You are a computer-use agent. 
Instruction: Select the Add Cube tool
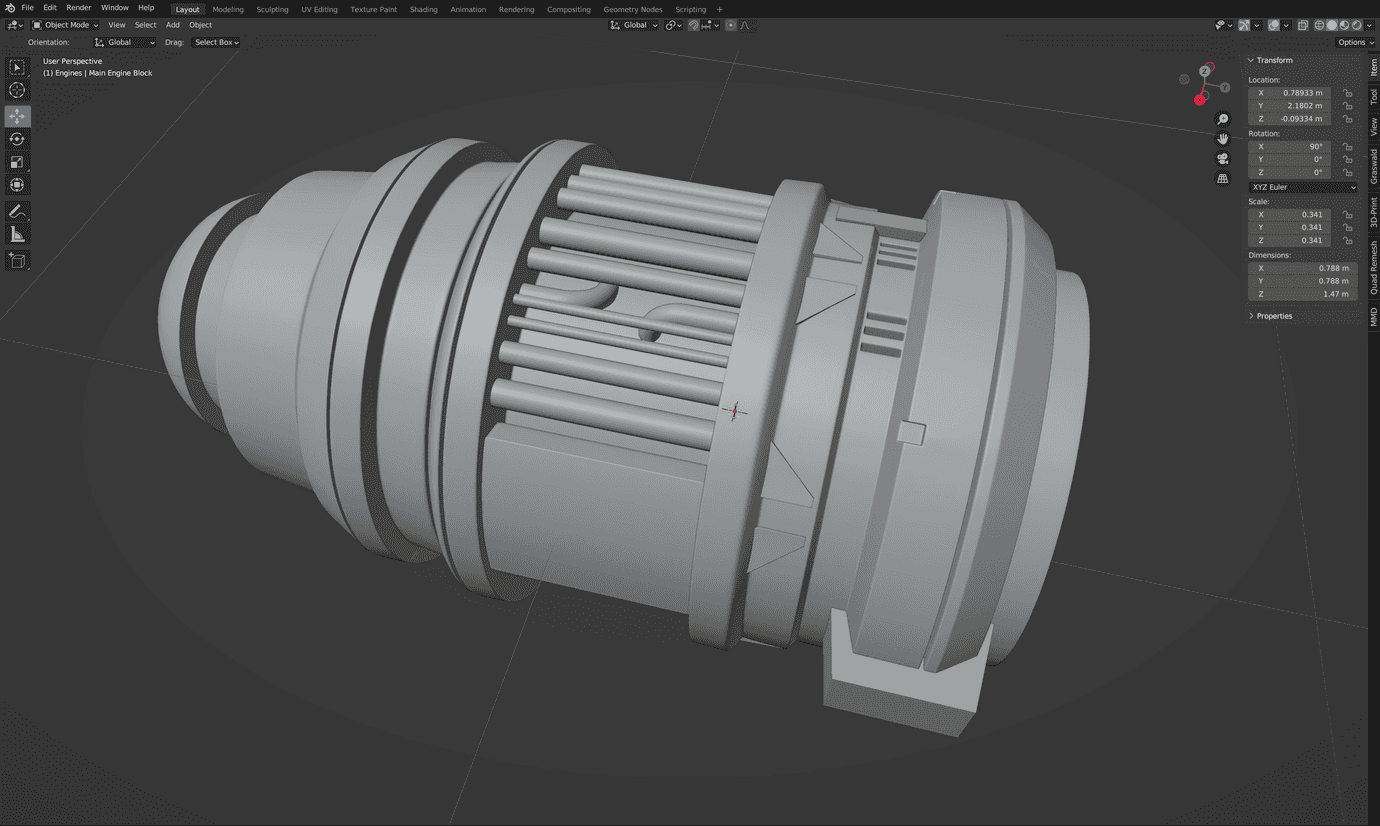(x=17, y=260)
